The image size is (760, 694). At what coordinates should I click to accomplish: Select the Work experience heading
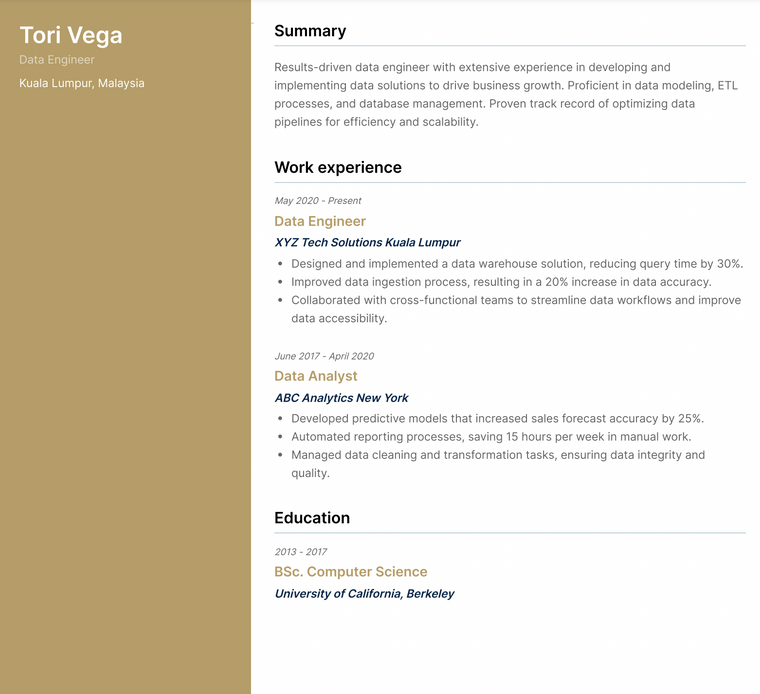[338, 167]
